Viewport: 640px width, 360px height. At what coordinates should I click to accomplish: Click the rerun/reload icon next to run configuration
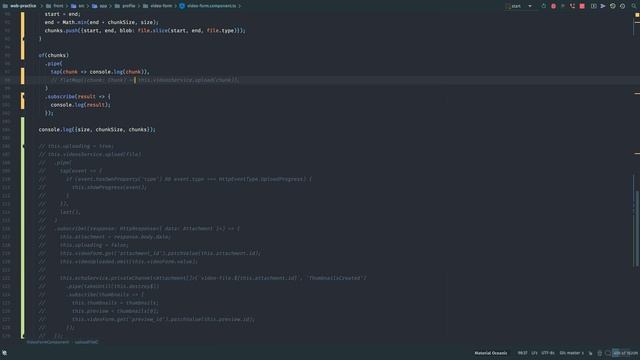[x=543, y=6]
